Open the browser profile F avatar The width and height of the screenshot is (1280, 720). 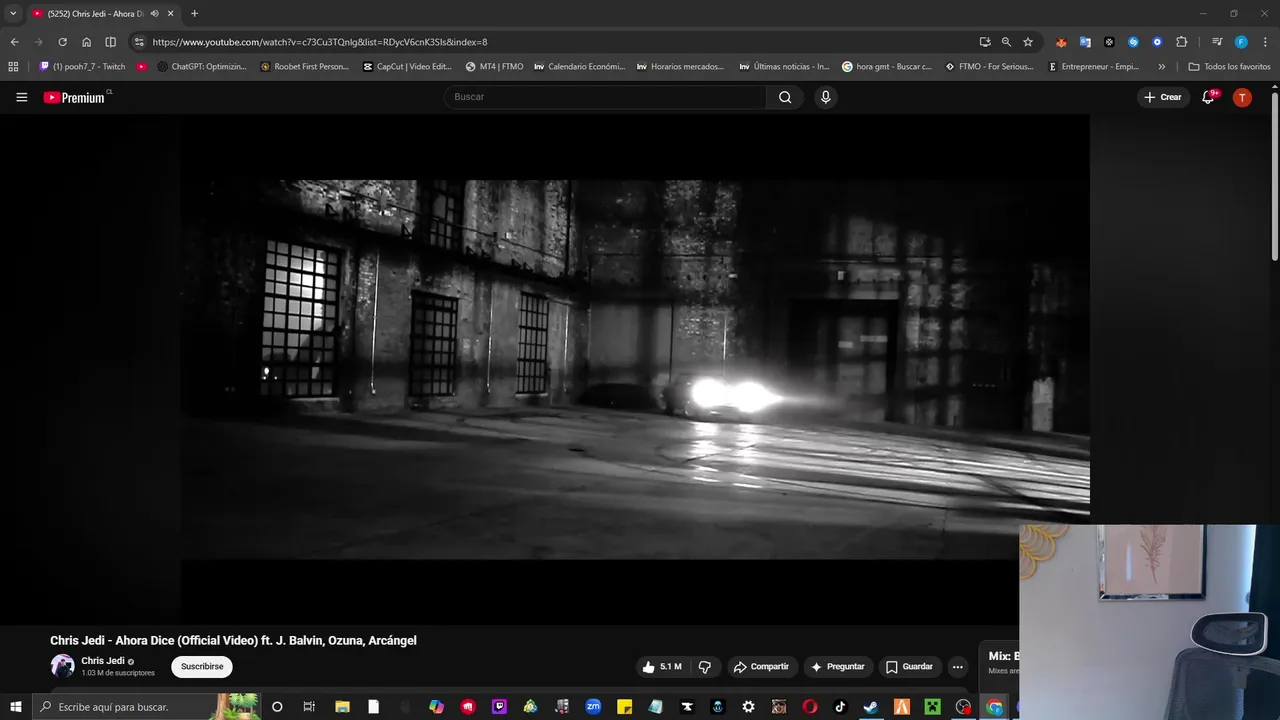pyautogui.click(x=1241, y=42)
